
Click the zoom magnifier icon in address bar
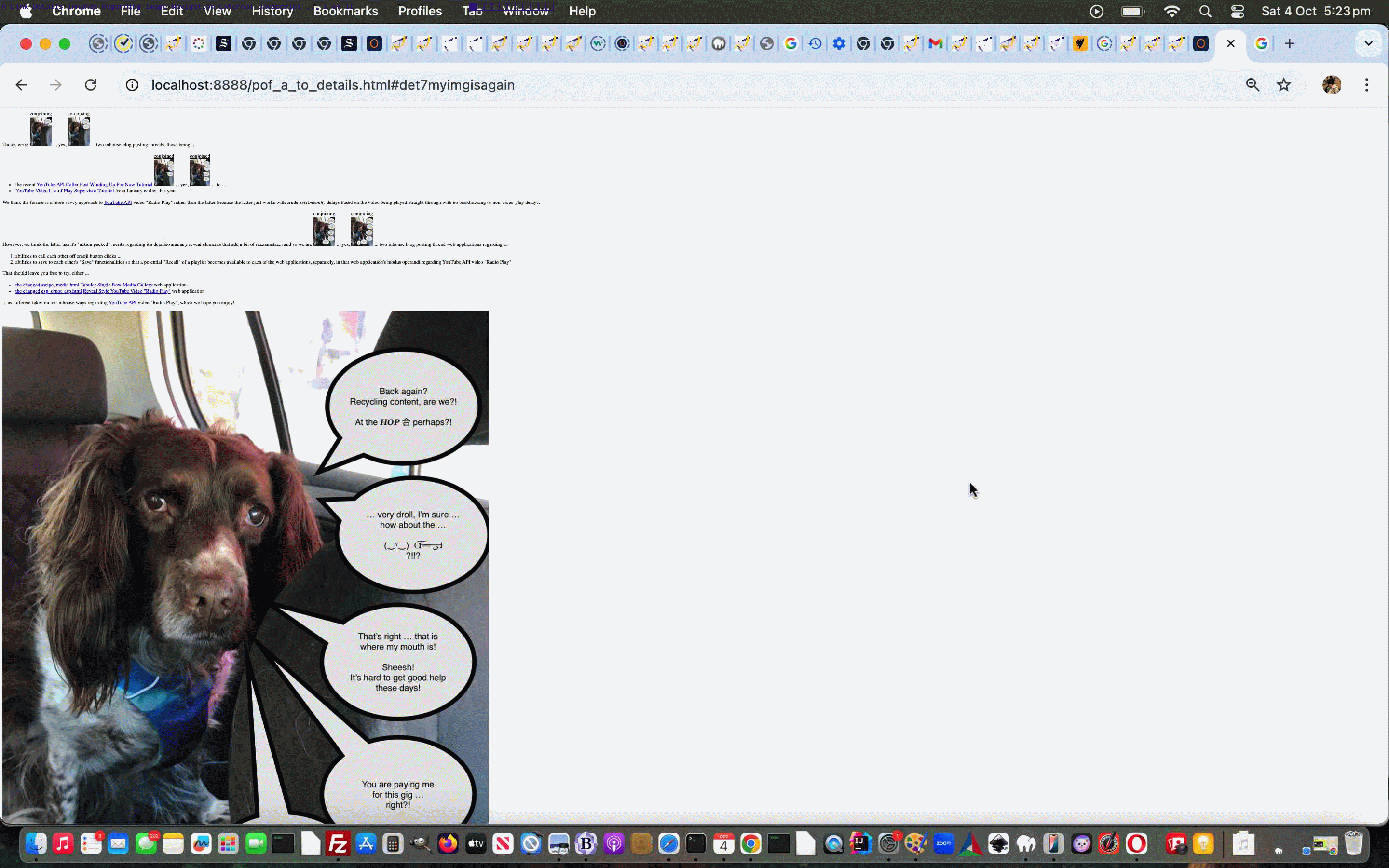[x=1253, y=85]
